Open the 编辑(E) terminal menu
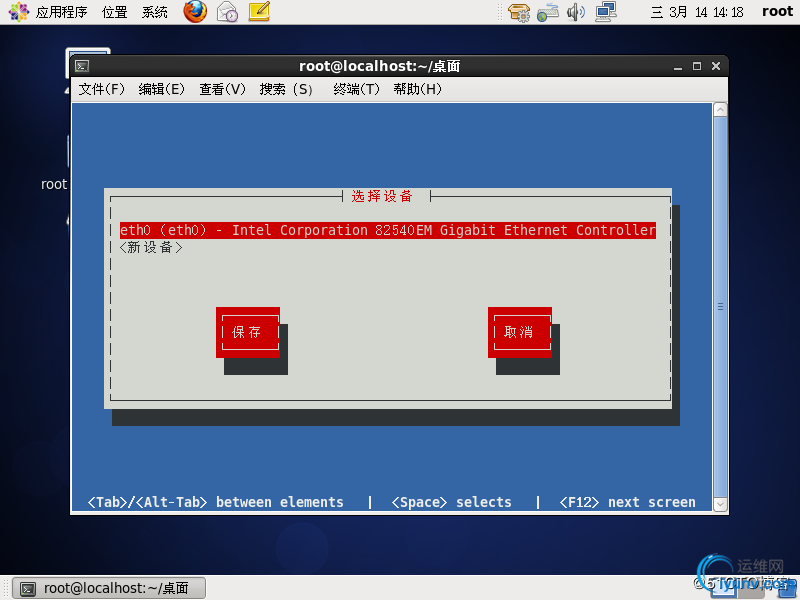The image size is (800, 600). pos(162,89)
